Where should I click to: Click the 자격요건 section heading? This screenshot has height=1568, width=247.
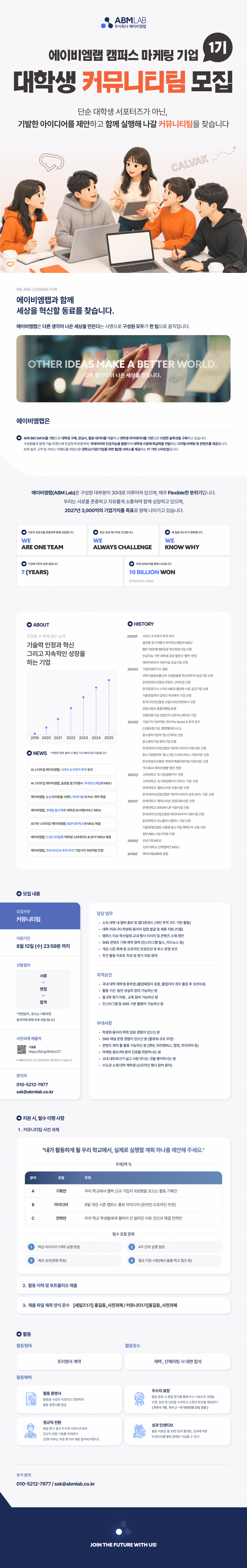click(x=104, y=975)
